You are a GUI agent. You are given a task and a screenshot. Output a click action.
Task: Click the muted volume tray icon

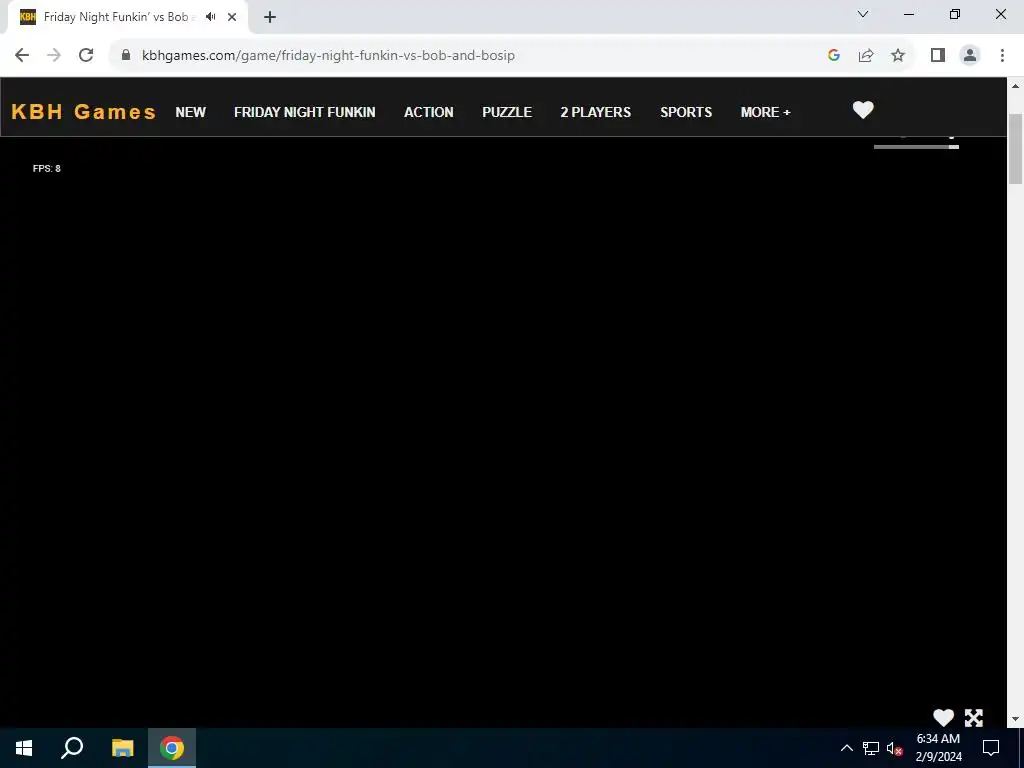(894, 748)
